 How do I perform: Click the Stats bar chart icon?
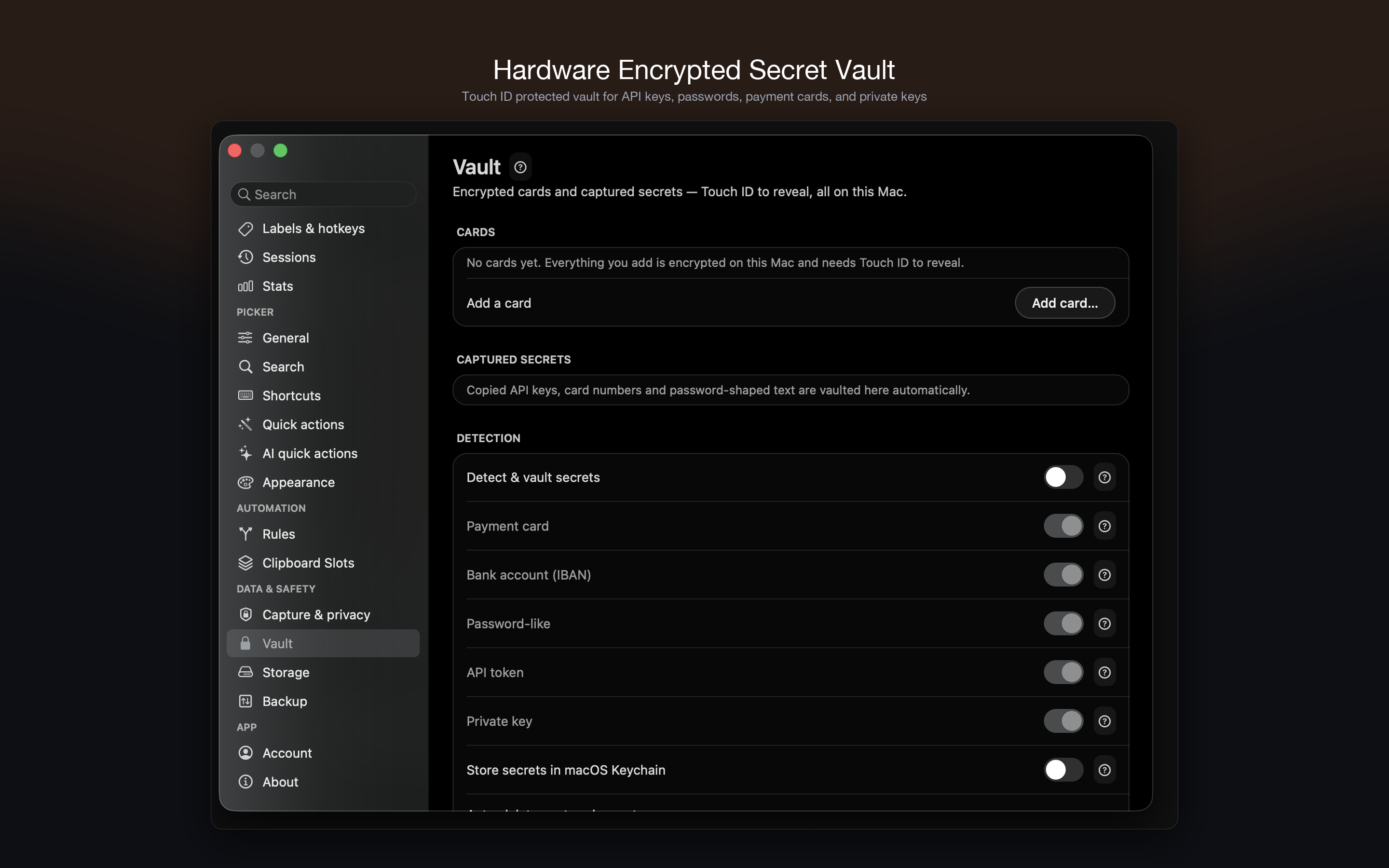click(x=245, y=286)
